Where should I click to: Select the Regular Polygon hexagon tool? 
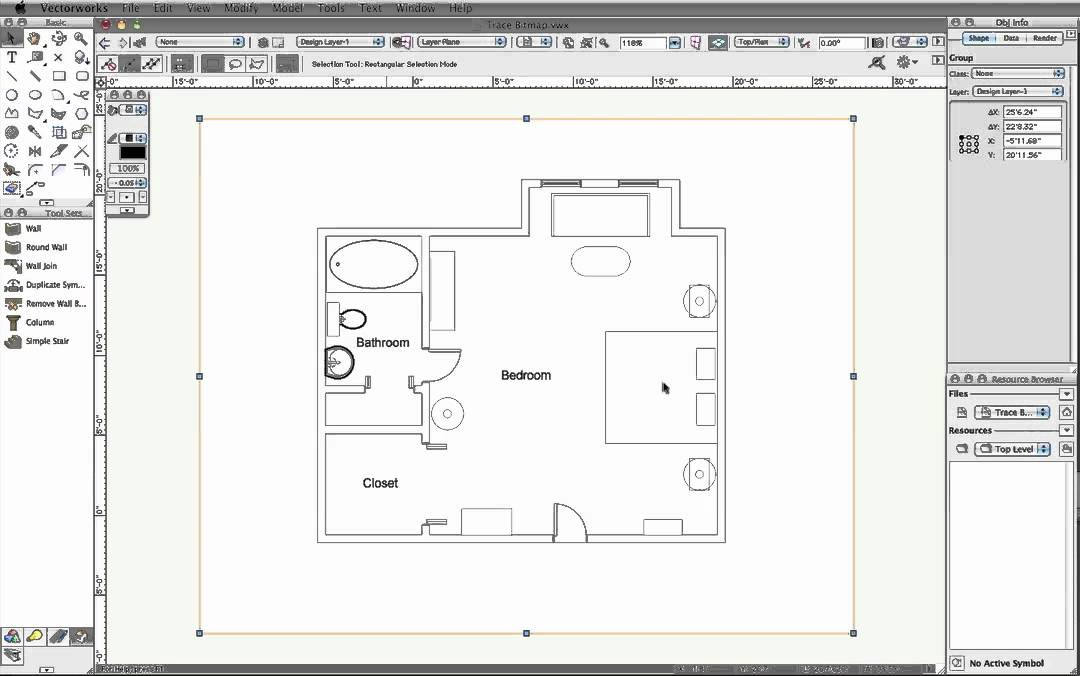(81, 113)
